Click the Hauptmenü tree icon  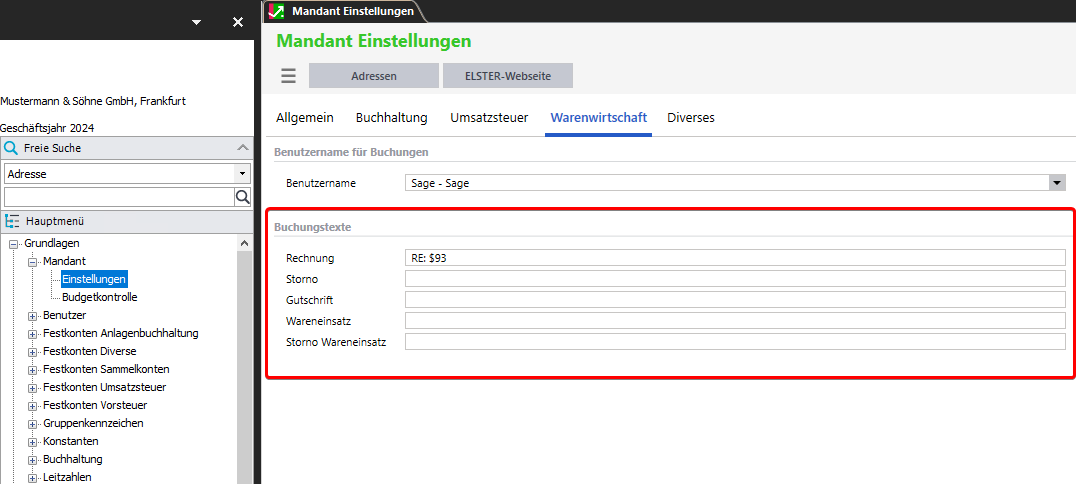tap(12, 222)
